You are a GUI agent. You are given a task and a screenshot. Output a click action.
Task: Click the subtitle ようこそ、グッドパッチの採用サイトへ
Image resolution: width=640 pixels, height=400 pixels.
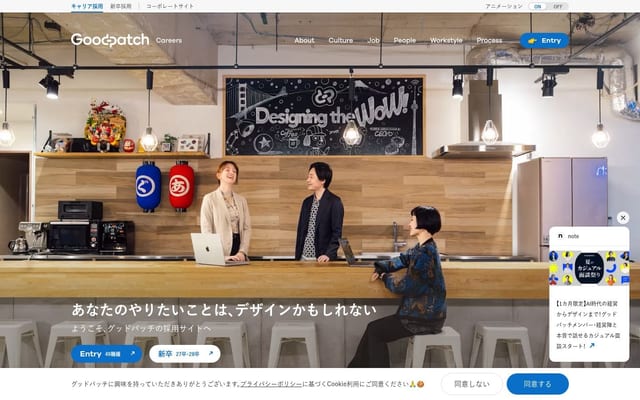142,329
